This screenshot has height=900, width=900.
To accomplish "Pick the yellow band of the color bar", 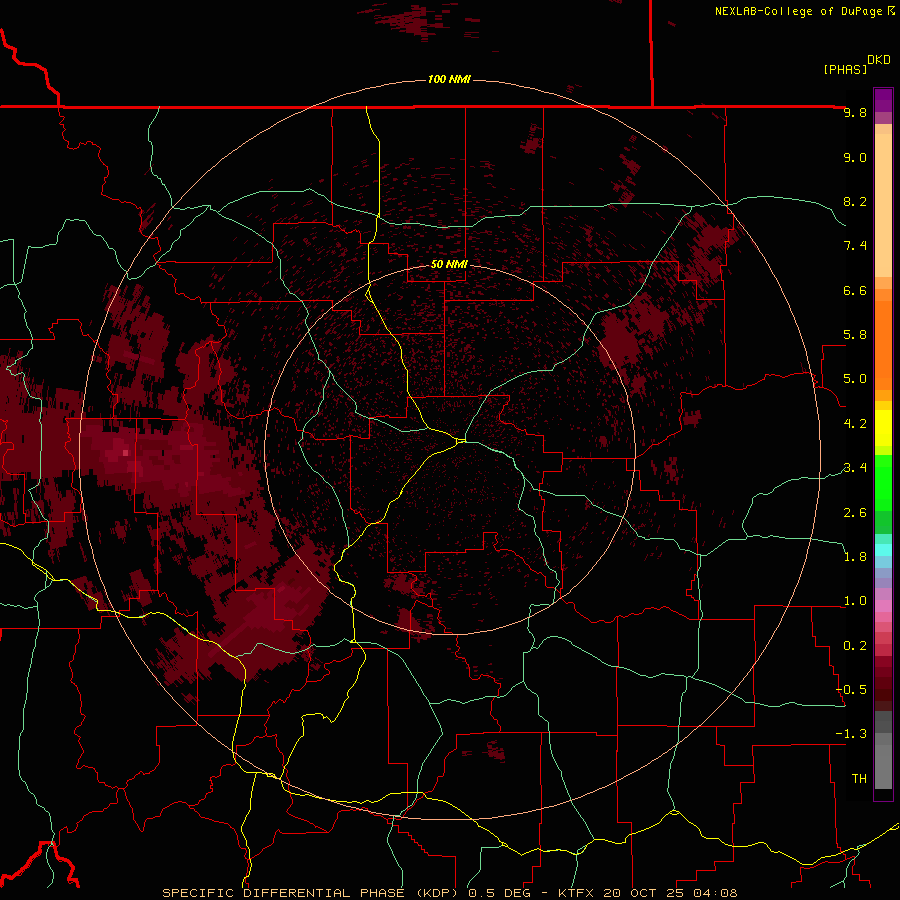I will point(883,428).
